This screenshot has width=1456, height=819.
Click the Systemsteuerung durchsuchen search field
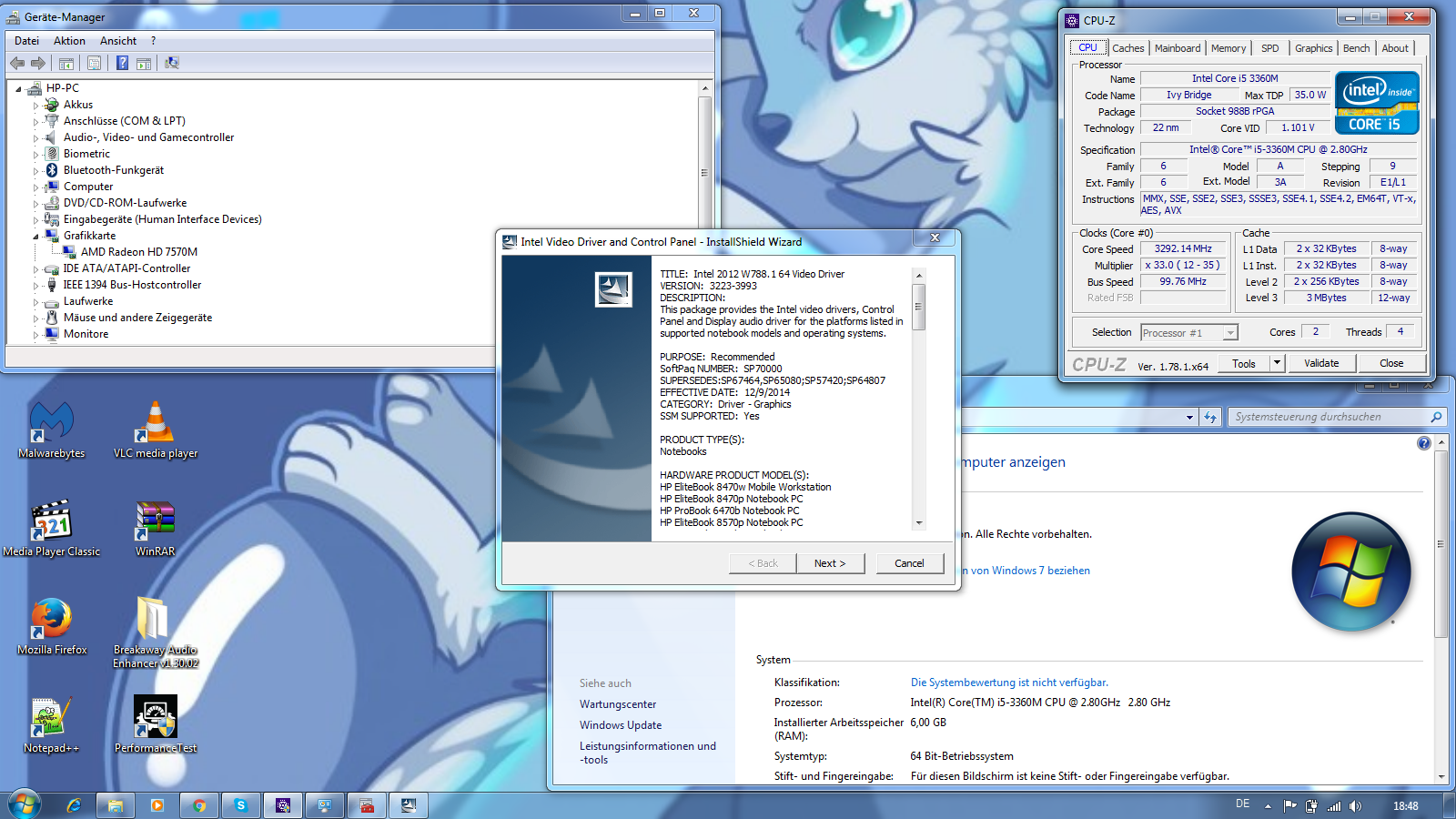(x=1335, y=417)
